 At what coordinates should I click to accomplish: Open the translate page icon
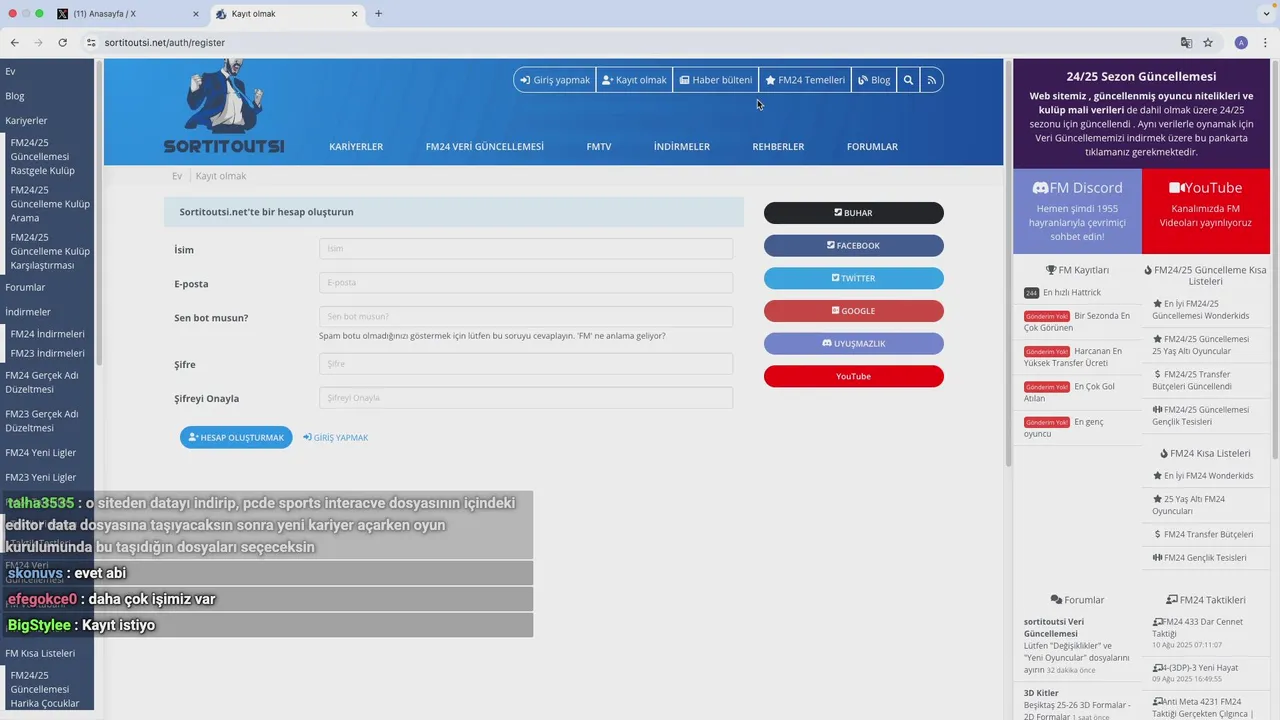click(x=1186, y=43)
